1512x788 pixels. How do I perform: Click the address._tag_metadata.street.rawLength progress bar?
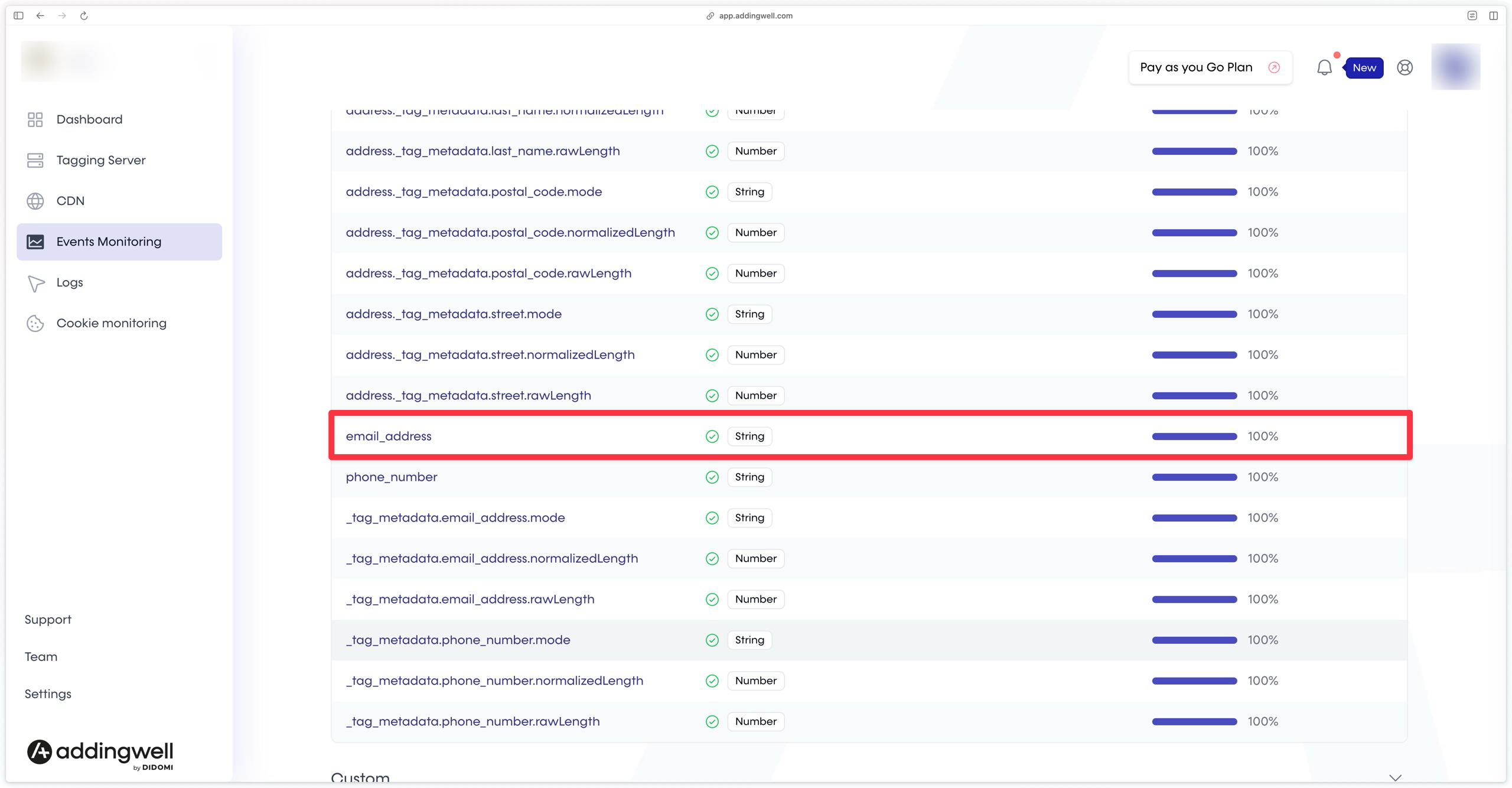[x=1194, y=396]
